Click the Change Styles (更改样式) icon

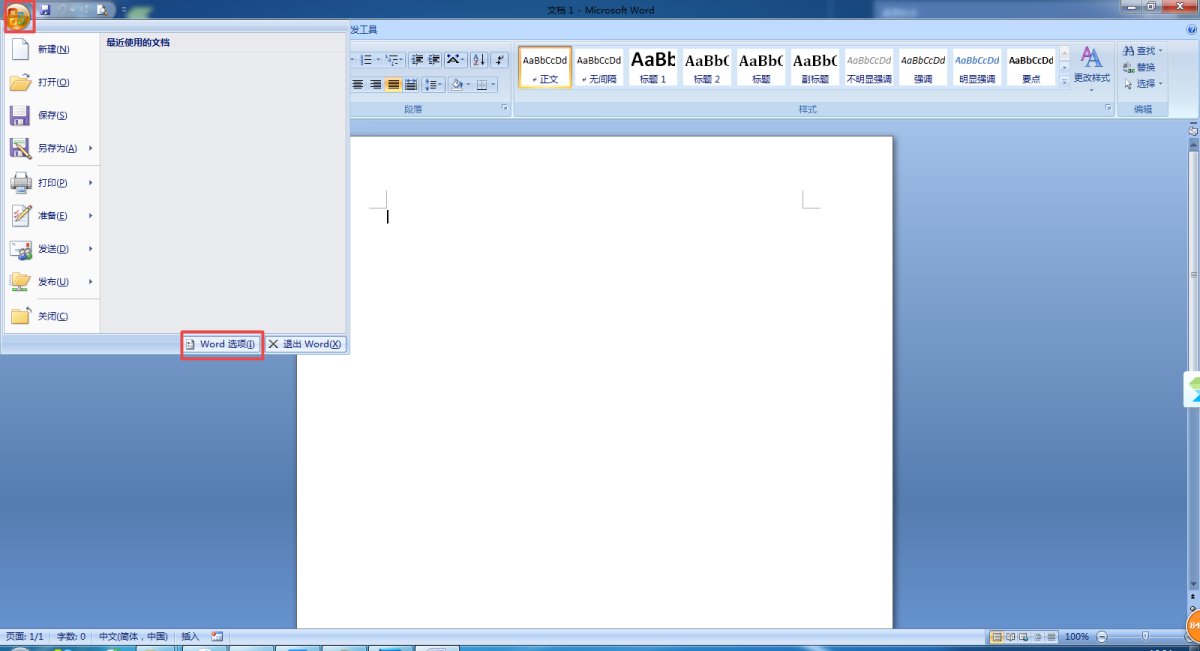[x=1091, y=66]
